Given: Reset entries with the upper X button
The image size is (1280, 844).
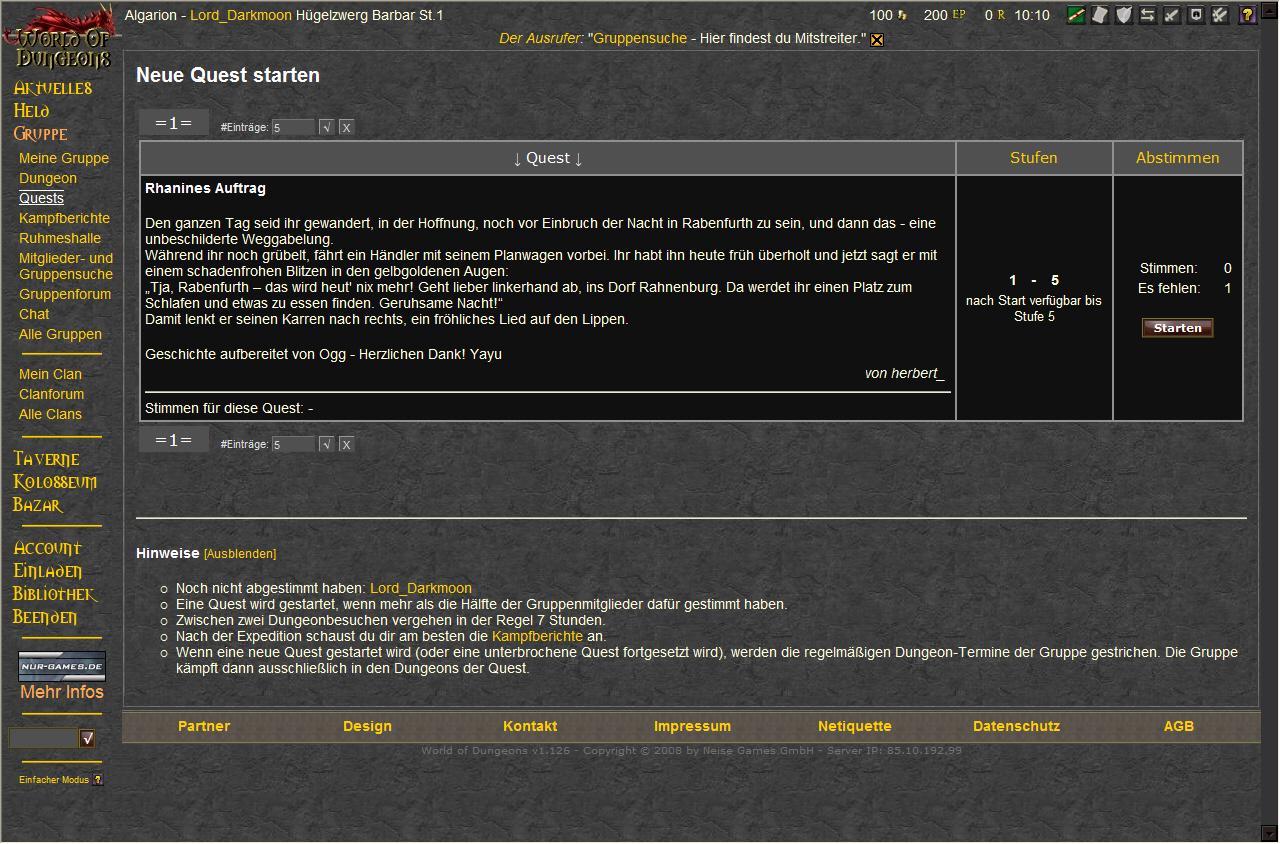Looking at the screenshot, I should pos(346,127).
